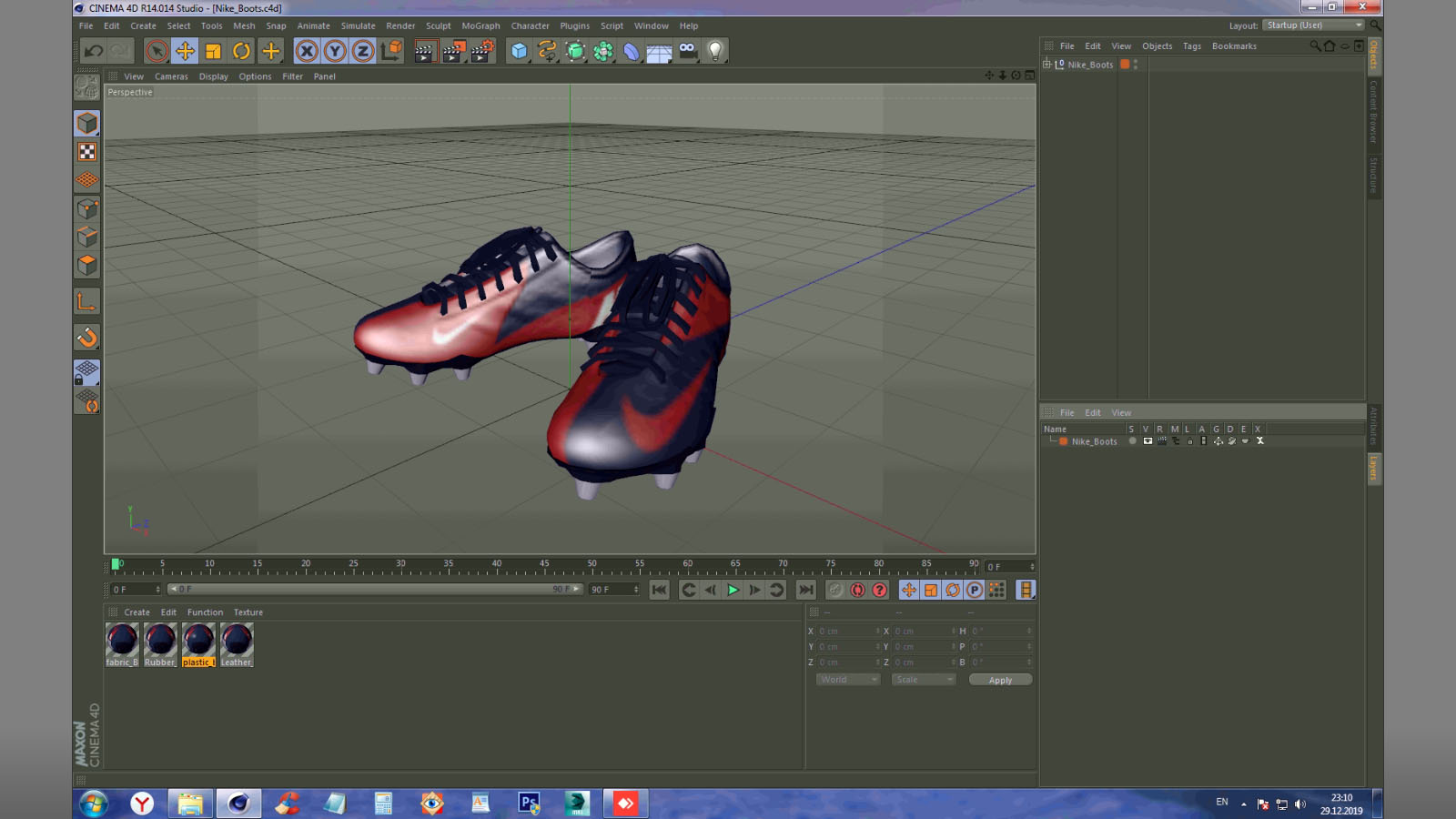This screenshot has width=1456, height=819.
Task: Play the animation forward
Action: [733, 590]
